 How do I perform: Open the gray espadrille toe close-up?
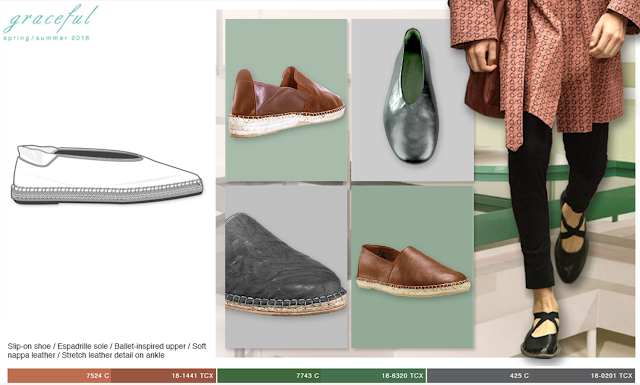[286, 267]
